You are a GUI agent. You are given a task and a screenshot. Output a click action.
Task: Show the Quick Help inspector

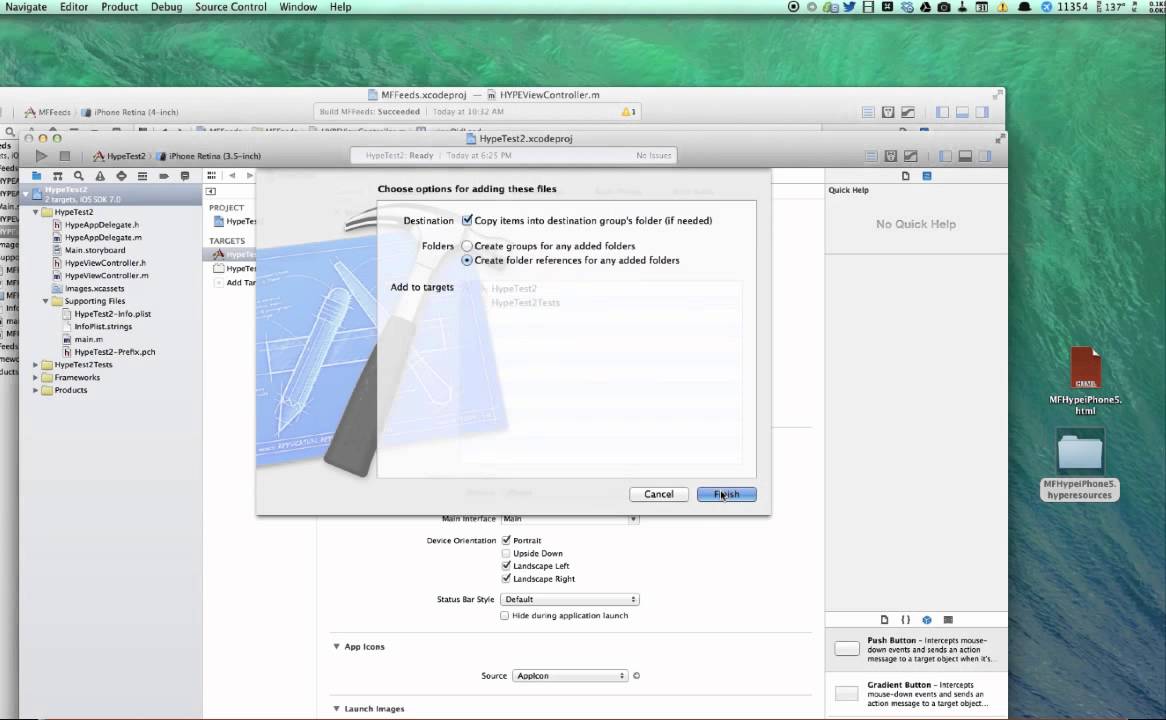[x=927, y=176]
